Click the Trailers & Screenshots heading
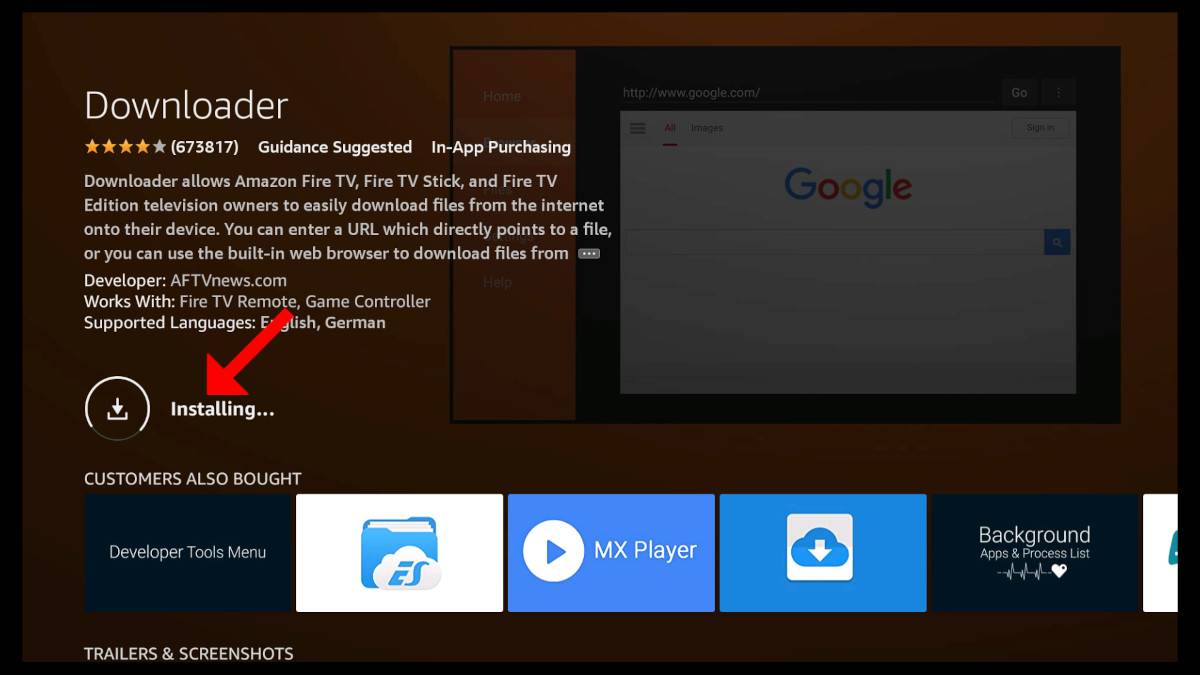Image resolution: width=1200 pixels, height=675 pixels. (x=189, y=654)
